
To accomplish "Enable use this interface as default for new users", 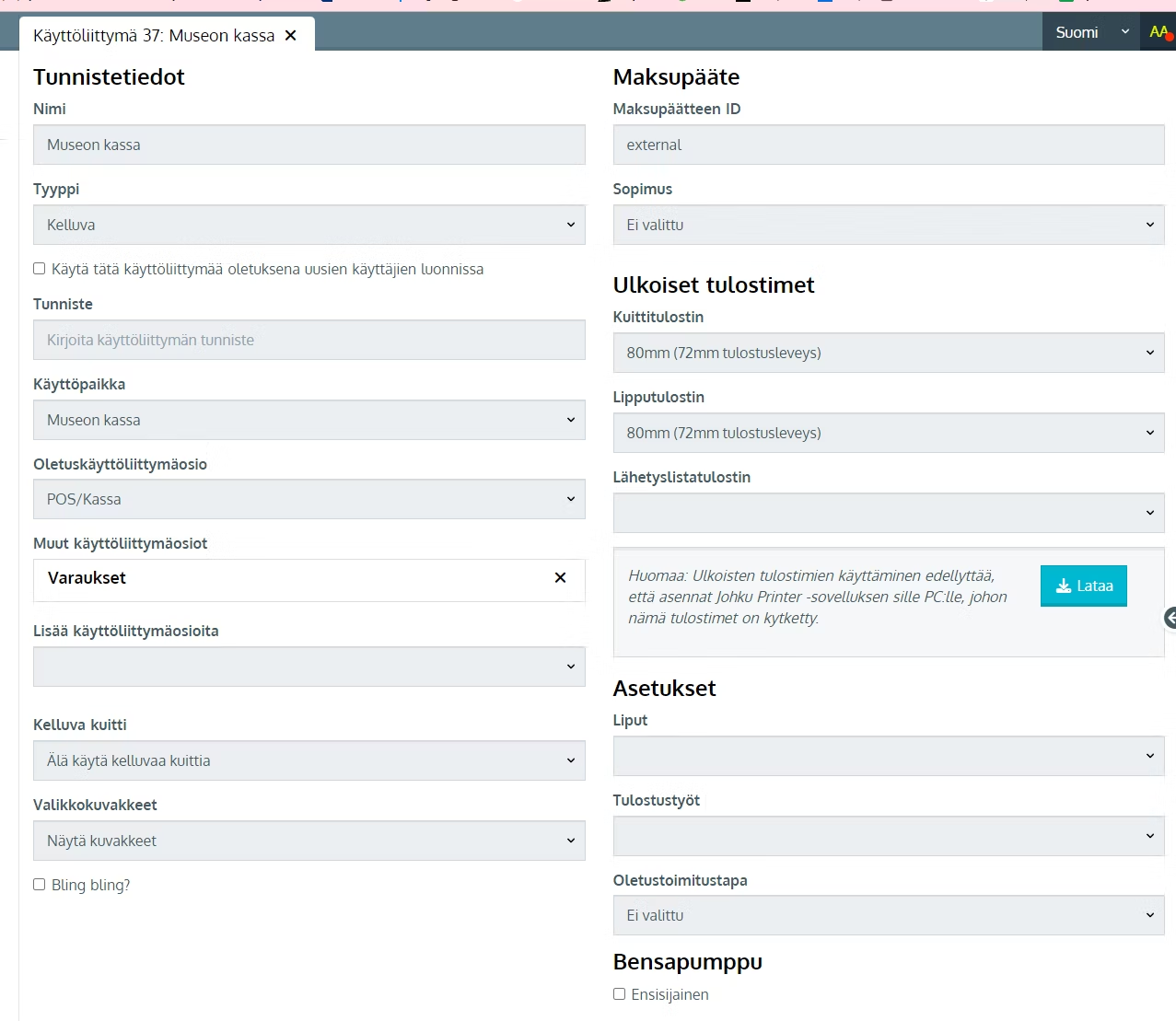I will click(x=40, y=269).
